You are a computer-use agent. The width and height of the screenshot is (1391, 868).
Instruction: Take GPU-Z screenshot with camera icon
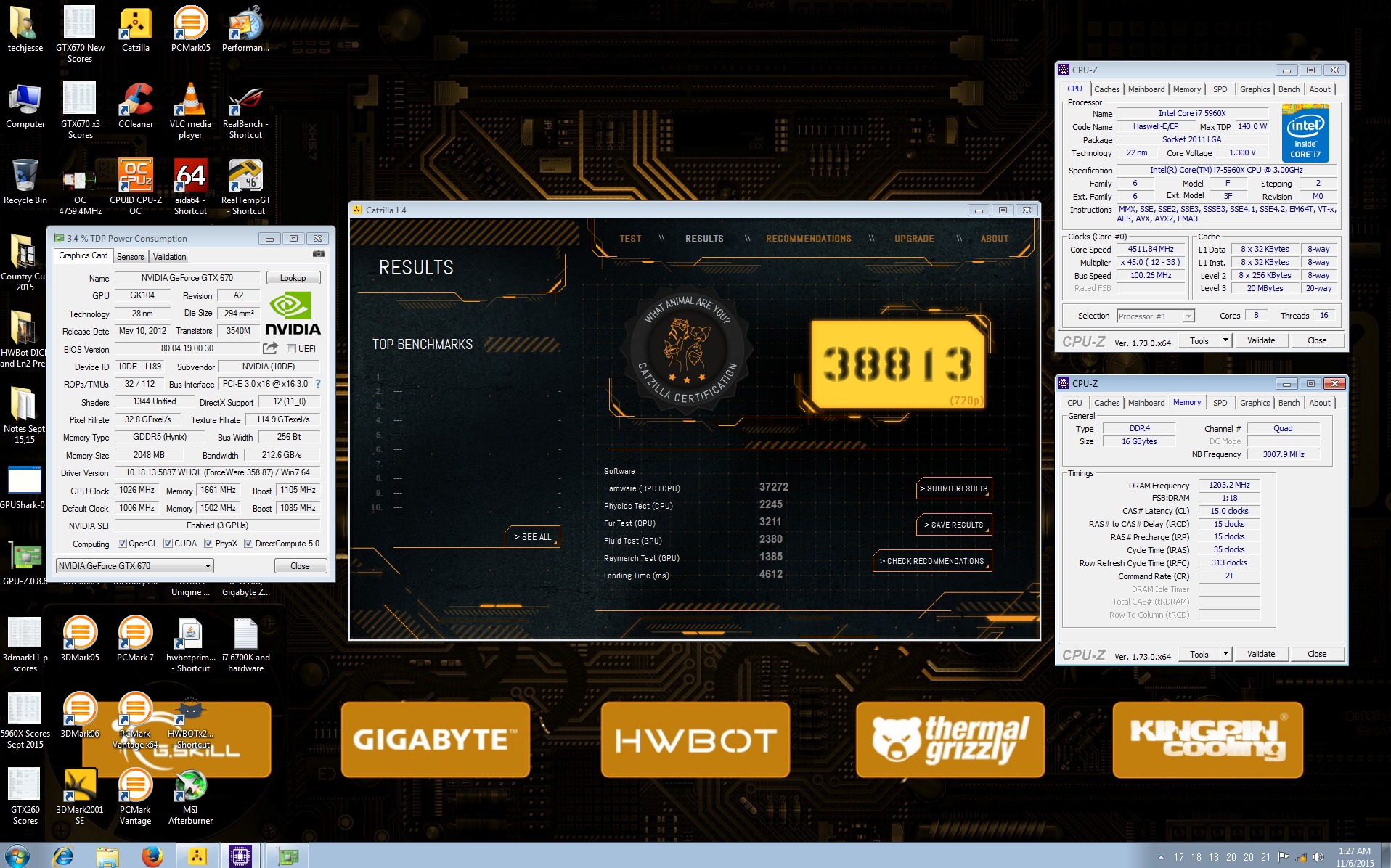319,254
